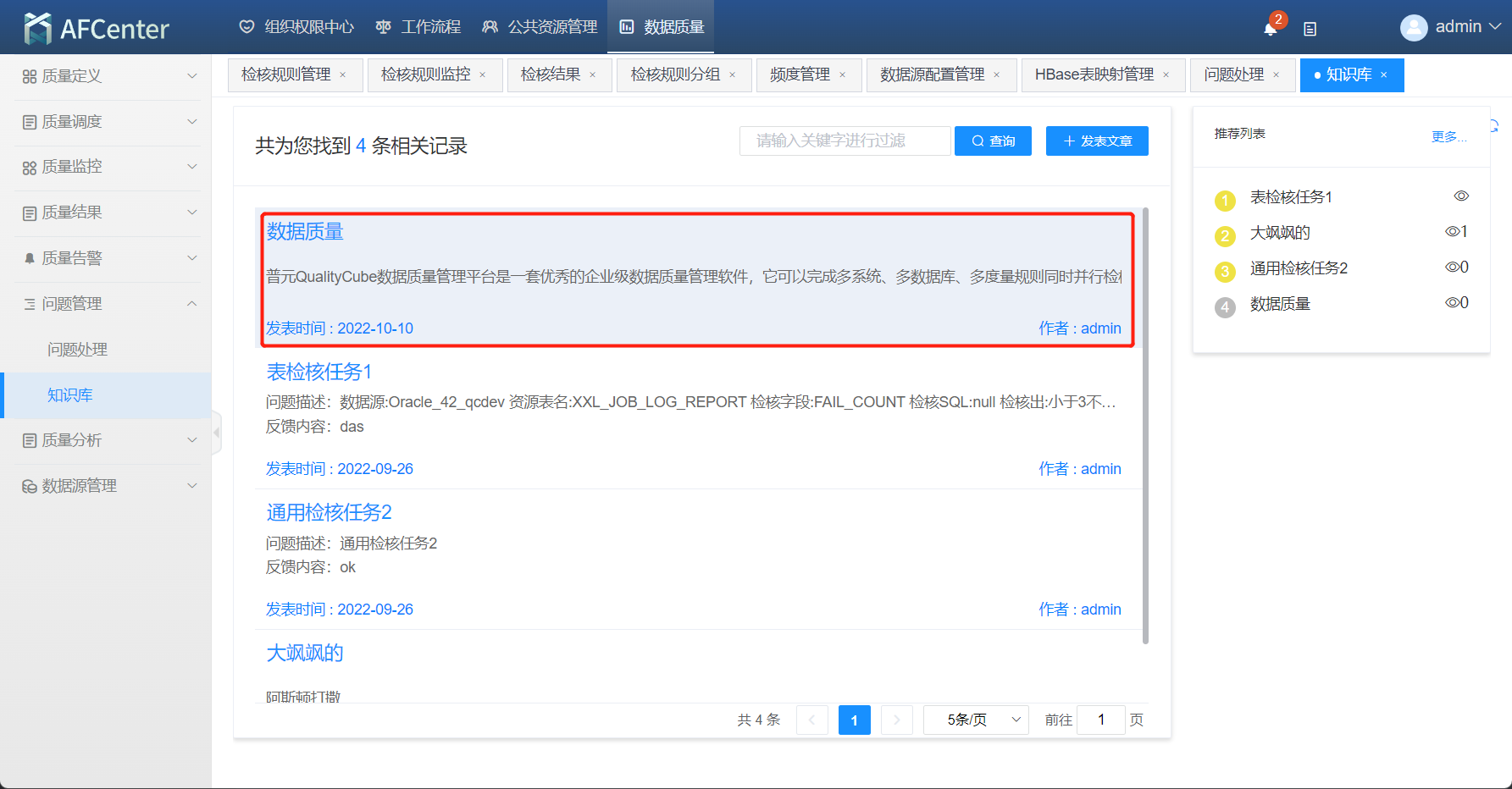The width and height of the screenshot is (1512, 789).
Task: Go to the next page arrow
Action: pyautogui.click(x=896, y=720)
